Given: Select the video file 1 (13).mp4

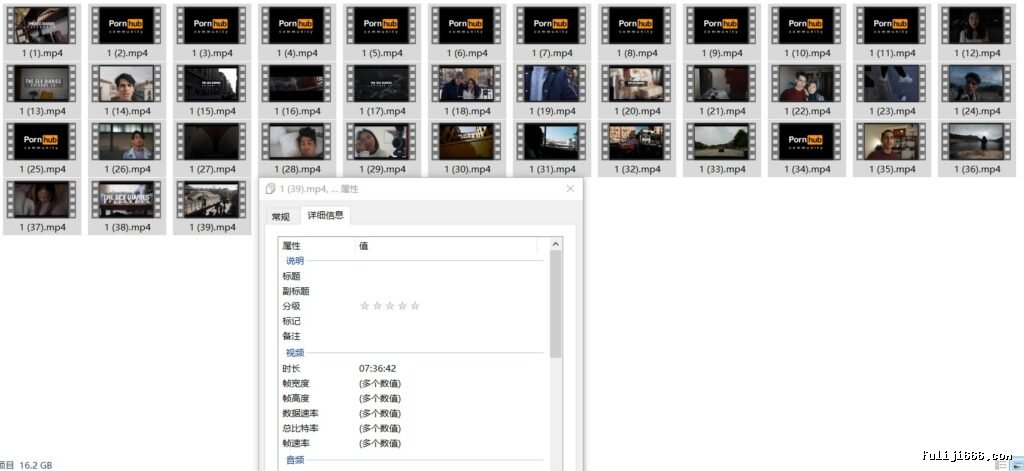Looking at the screenshot, I should click(42, 90).
